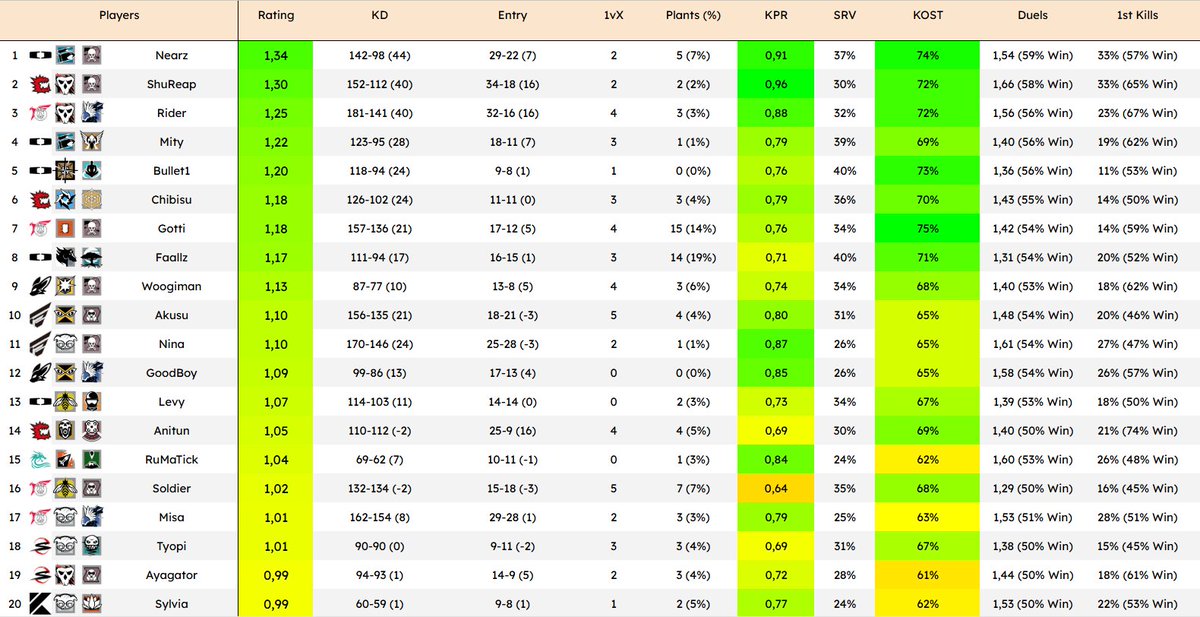The width and height of the screenshot is (1200, 617).
Task: Click the skull helmet operator icon in Anitun's row
Action: point(66,431)
